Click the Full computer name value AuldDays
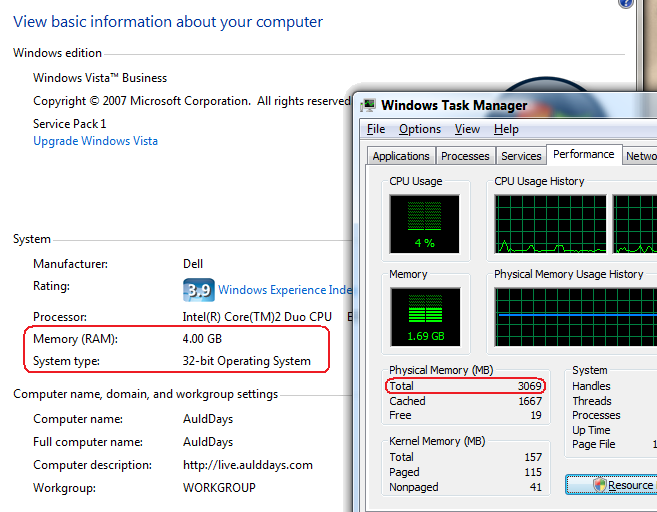Image resolution: width=657 pixels, height=512 pixels. pyautogui.click(x=208, y=442)
